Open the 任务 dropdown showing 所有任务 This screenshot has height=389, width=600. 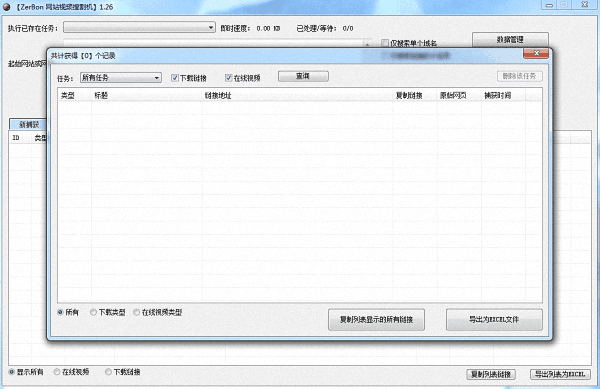coord(121,78)
